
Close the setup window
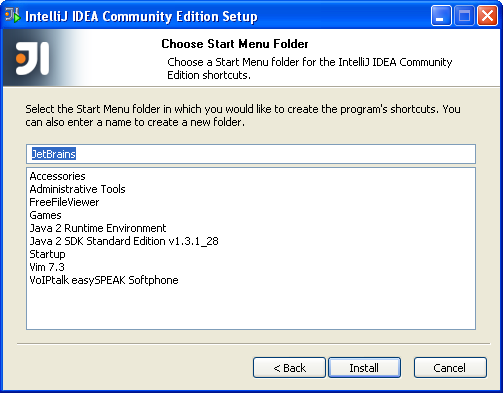tap(488, 15)
